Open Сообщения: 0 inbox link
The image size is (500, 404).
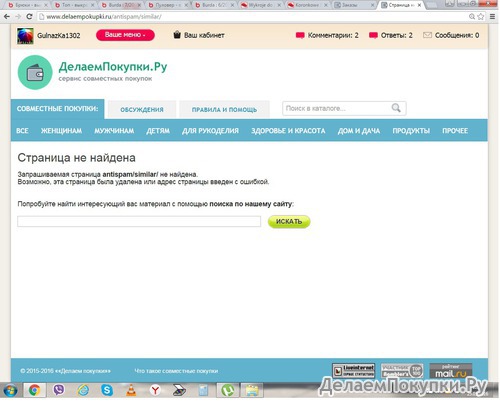pyautogui.click(x=451, y=35)
